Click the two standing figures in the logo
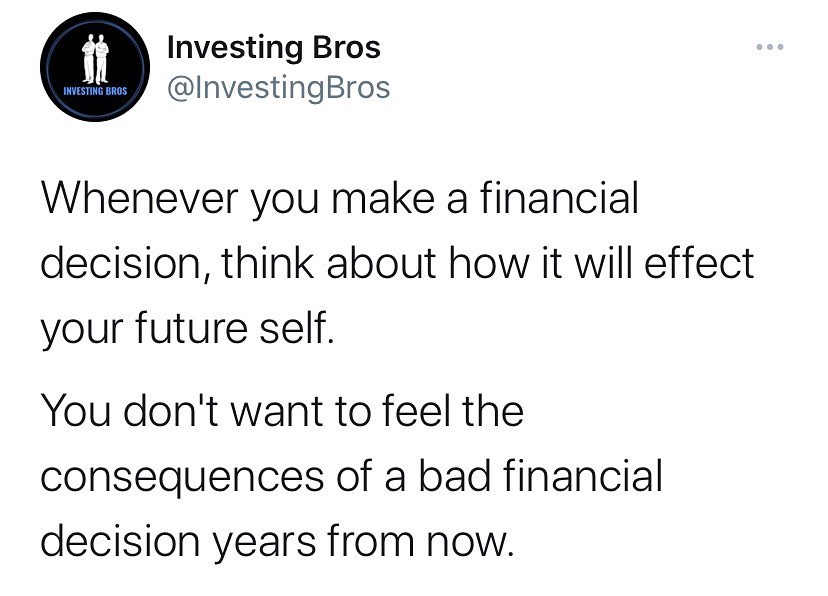 pyautogui.click(x=96, y=59)
